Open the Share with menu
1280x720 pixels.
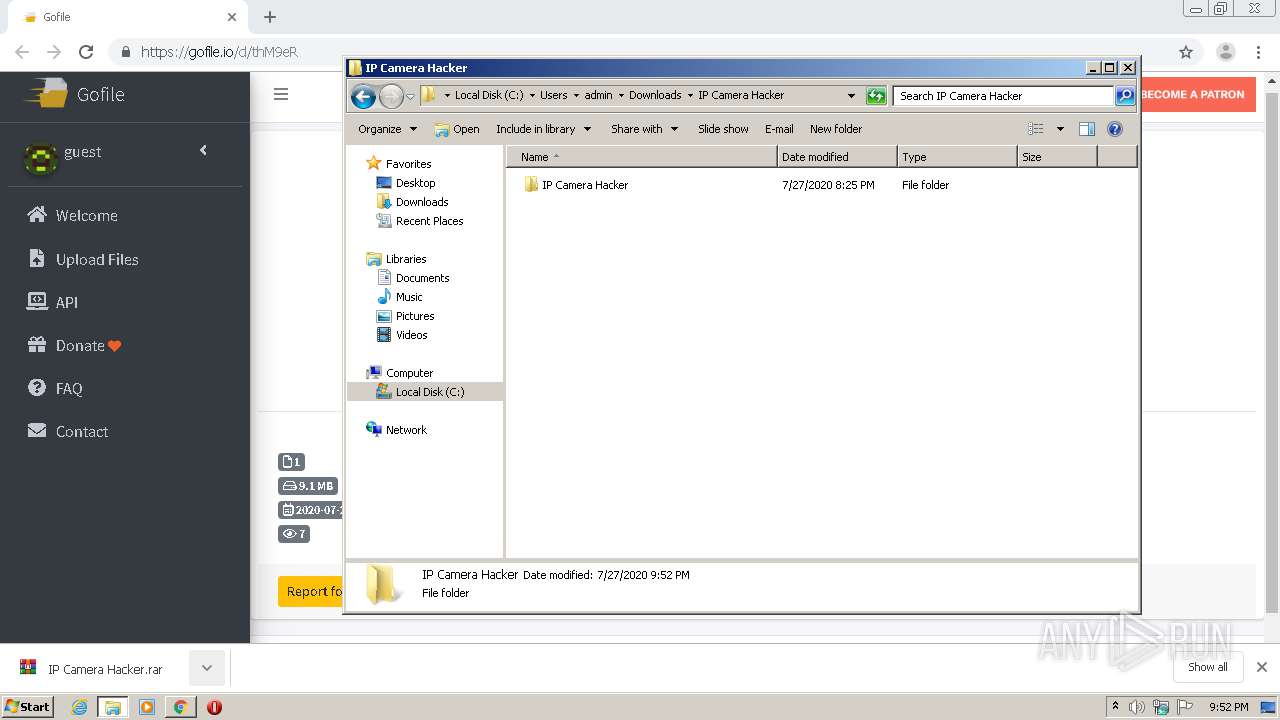point(644,129)
